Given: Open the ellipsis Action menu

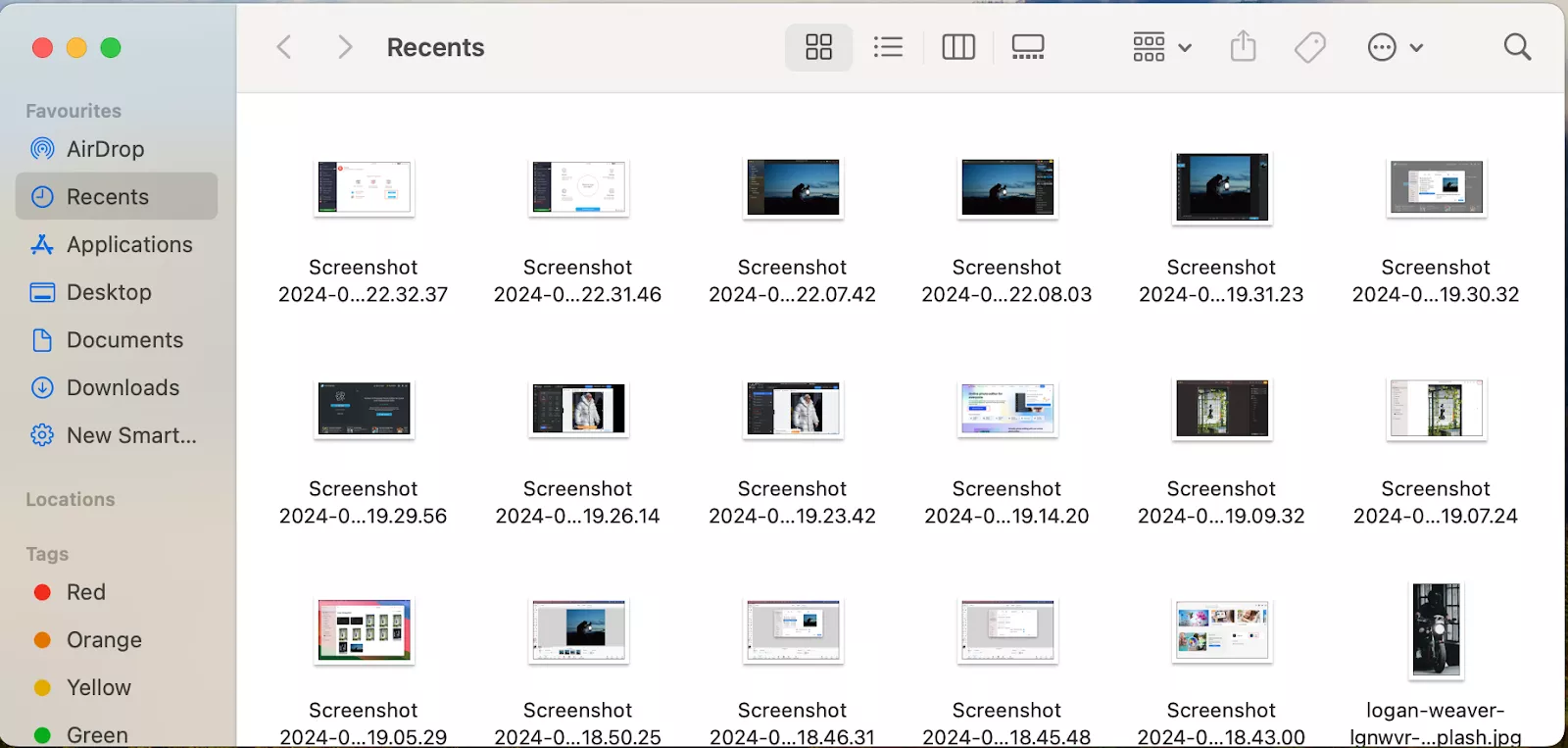Looking at the screenshot, I should (x=1395, y=47).
